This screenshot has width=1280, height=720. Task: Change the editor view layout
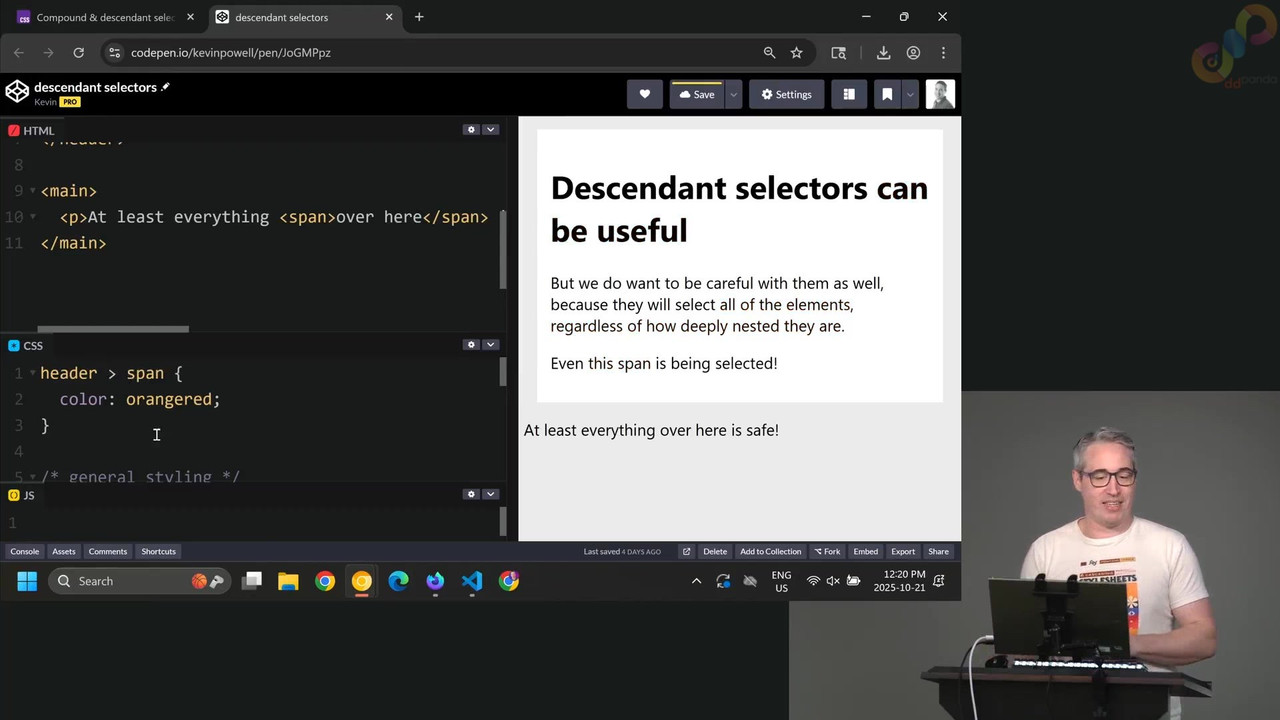tap(849, 94)
